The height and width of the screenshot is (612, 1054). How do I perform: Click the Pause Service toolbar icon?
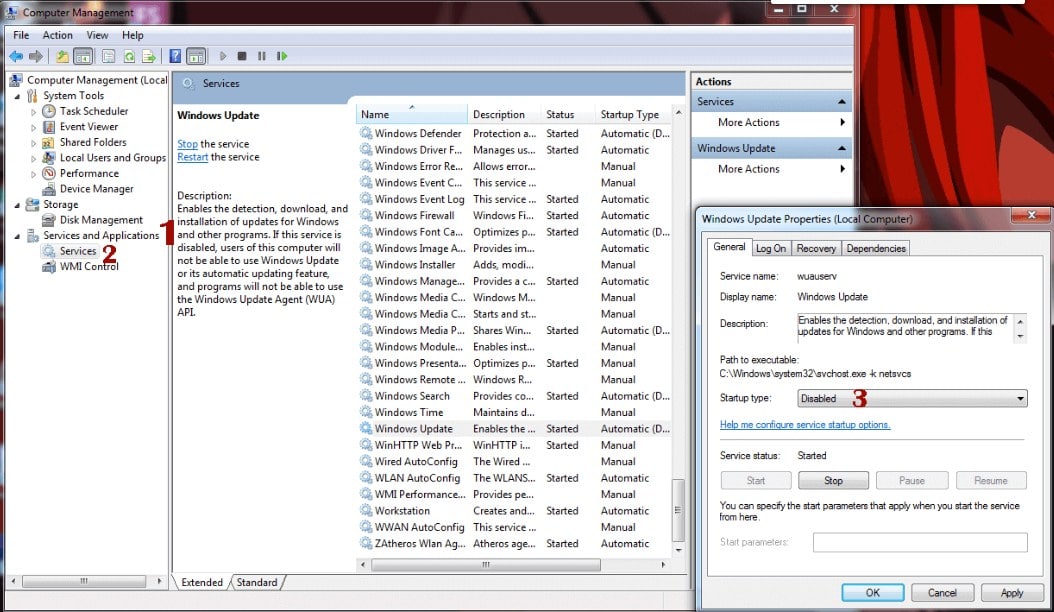point(261,56)
